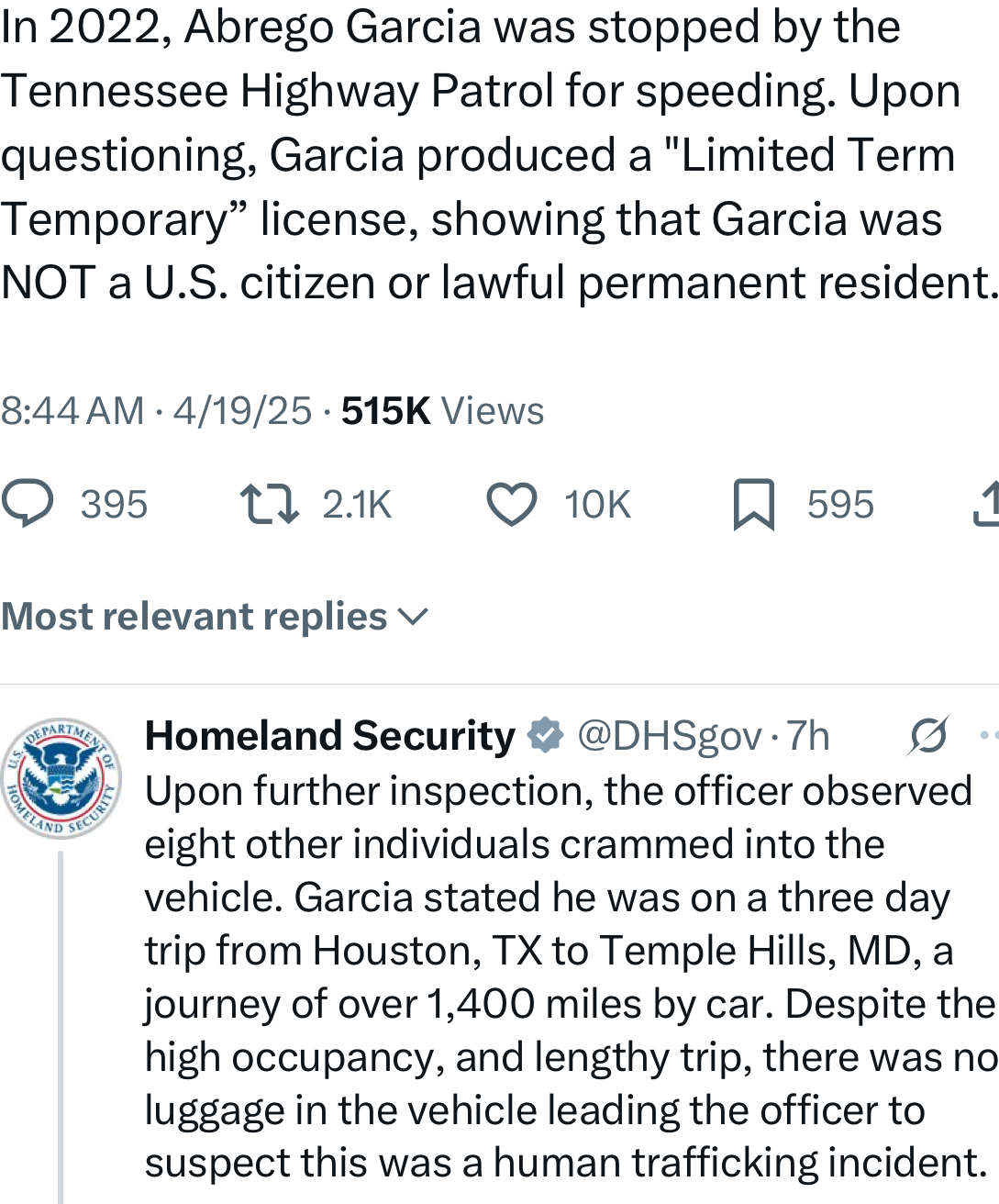Tap the repost arrows icon
Image resolution: width=999 pixels, height=1204 pixels.
[269, 504]
